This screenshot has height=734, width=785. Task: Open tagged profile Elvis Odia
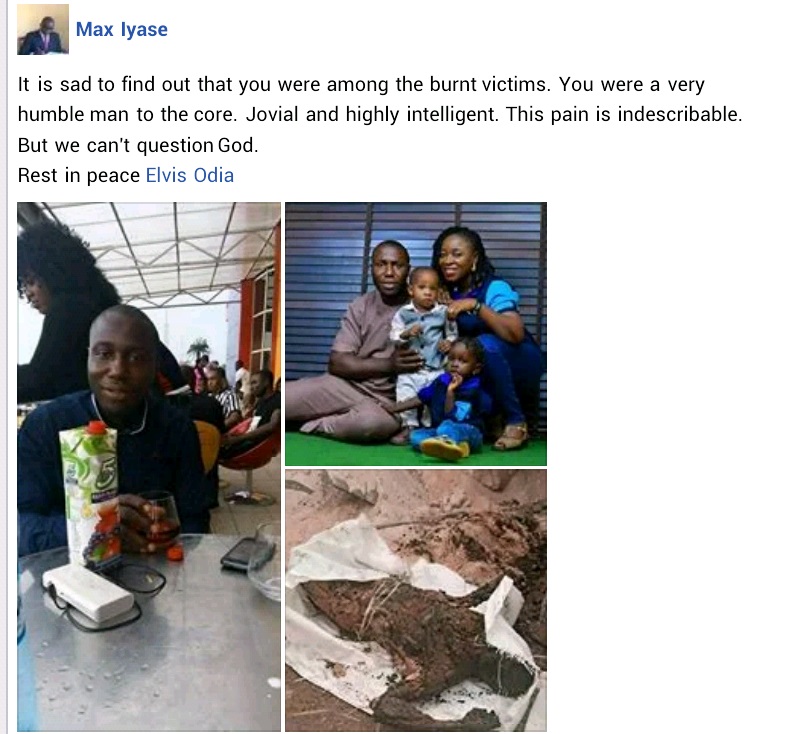tap(190, 175)
